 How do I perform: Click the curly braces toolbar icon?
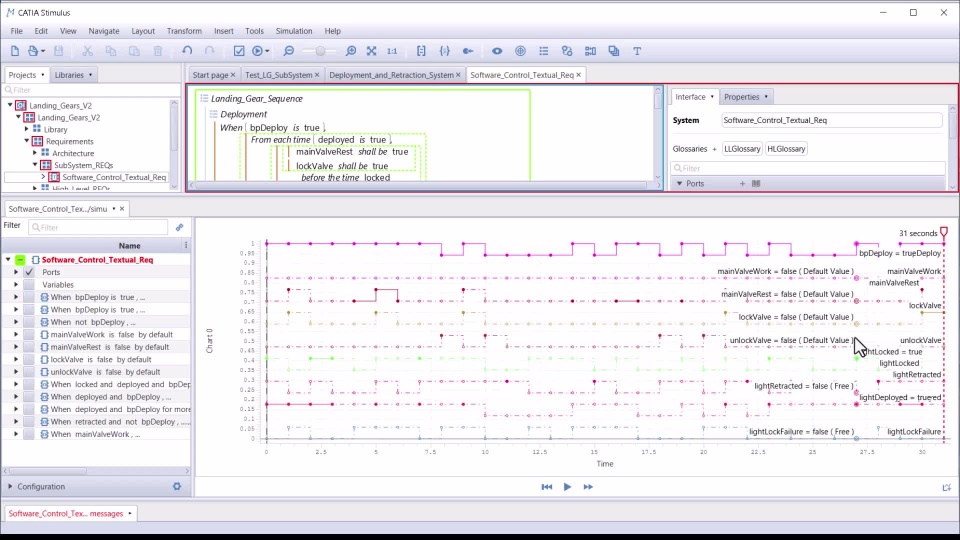point(444,51)
